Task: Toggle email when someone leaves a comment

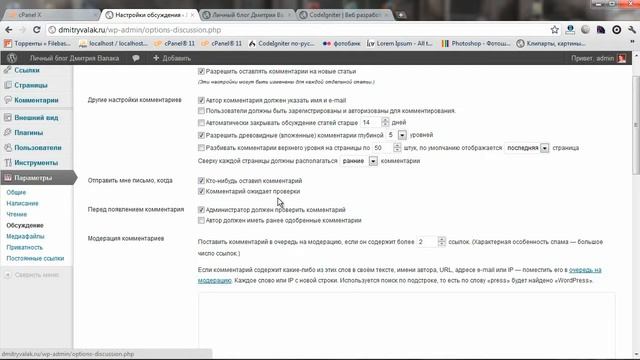Action: pos(201,180)
